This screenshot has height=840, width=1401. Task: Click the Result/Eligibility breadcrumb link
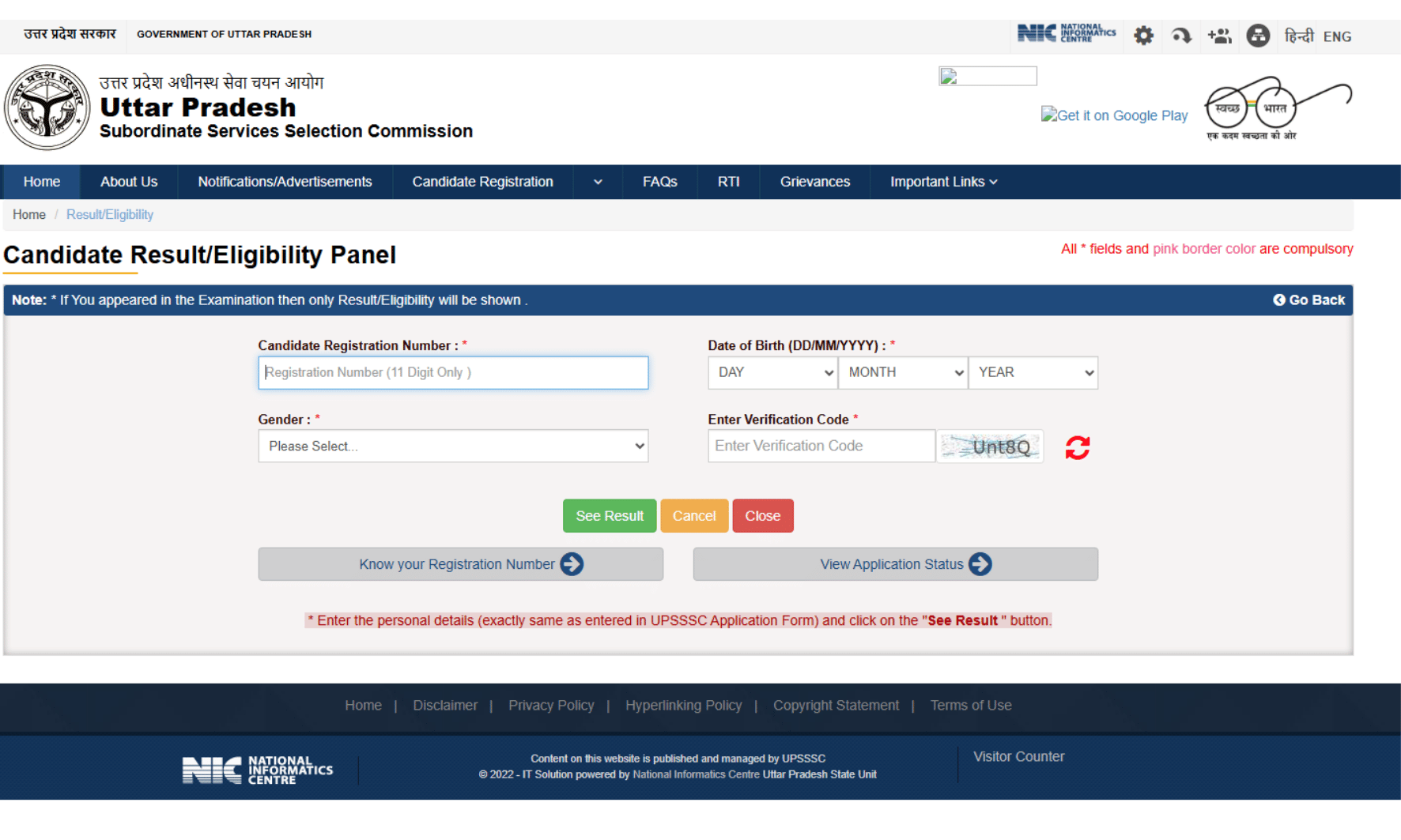click(x=110, y=215)
